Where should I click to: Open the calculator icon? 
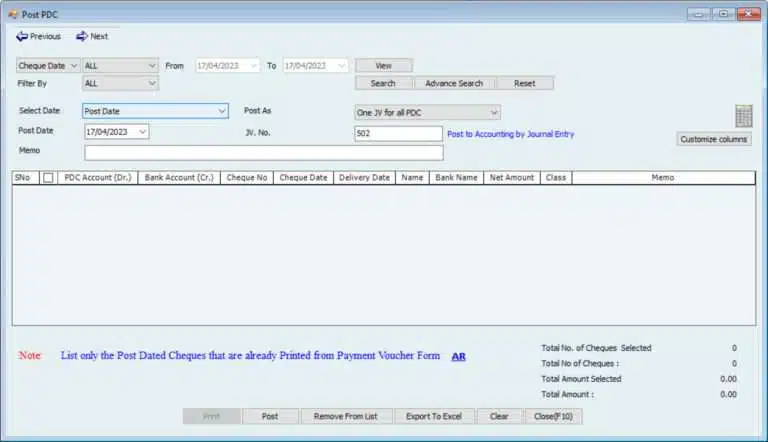pyautogui.click(x=744, y=116)
